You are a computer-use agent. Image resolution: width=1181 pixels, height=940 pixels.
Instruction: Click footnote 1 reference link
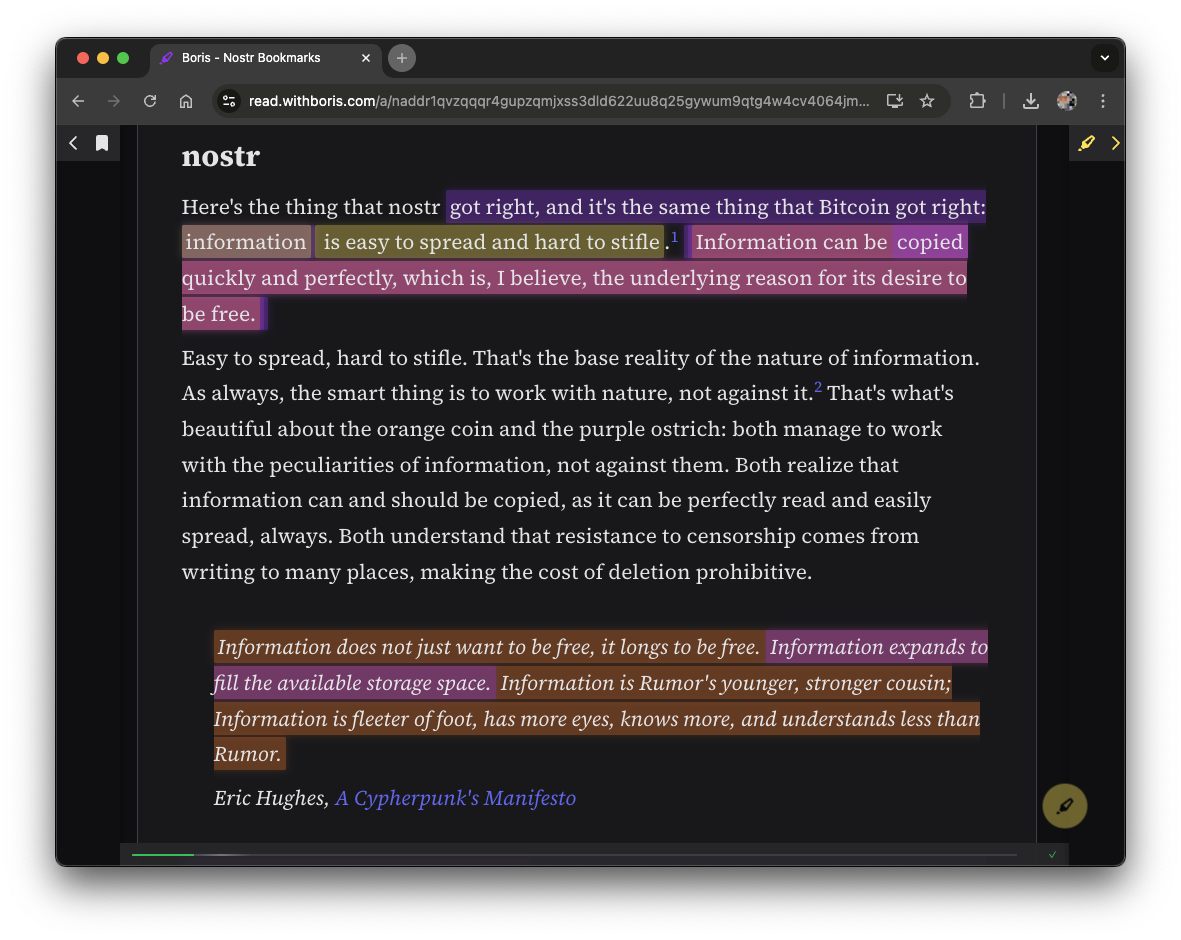point(674,237)
